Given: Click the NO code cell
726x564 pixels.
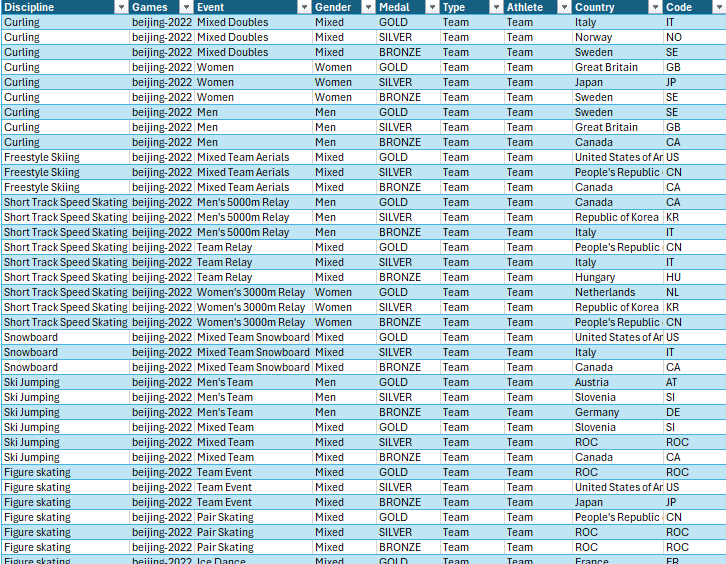Looking at the screenshot, I should (695, 37).
